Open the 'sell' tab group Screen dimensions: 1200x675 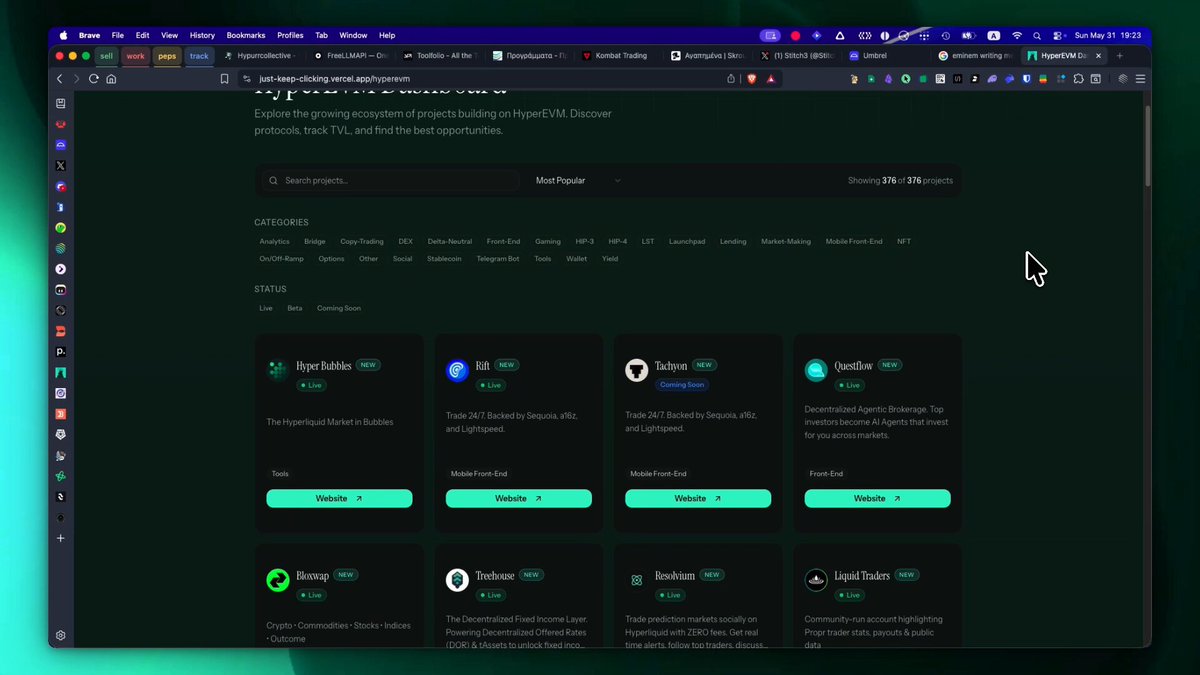(x=106, y=56)
